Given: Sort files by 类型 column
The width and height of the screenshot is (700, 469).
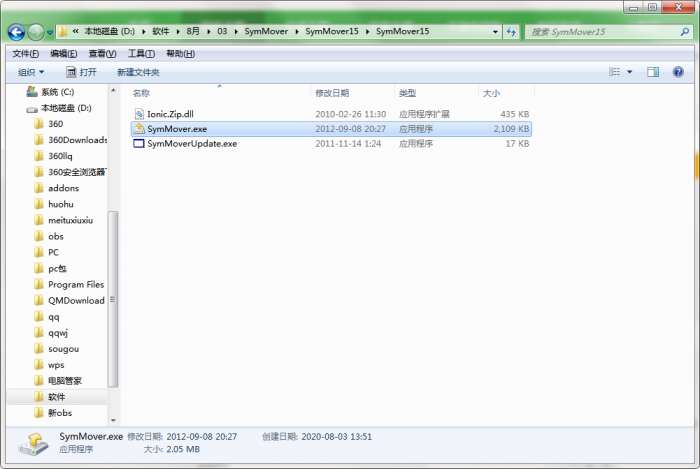Looking at the screenshot, I should (x=407, y=93).
